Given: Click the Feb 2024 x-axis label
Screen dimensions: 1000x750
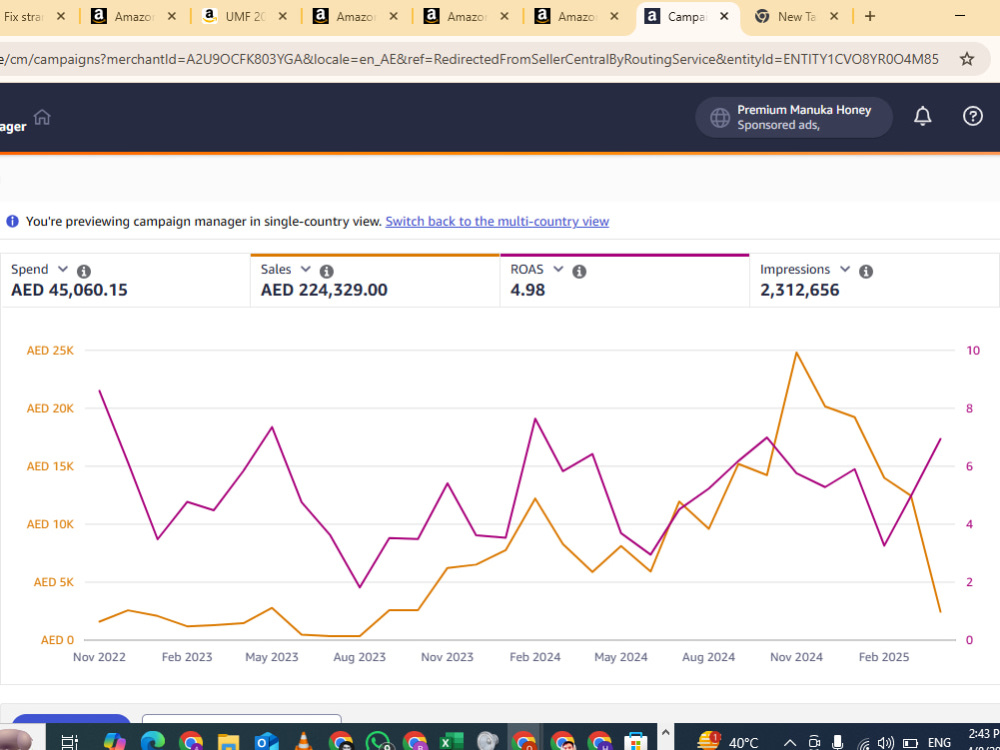Looking at the screenshot, I should click(534, 657).
